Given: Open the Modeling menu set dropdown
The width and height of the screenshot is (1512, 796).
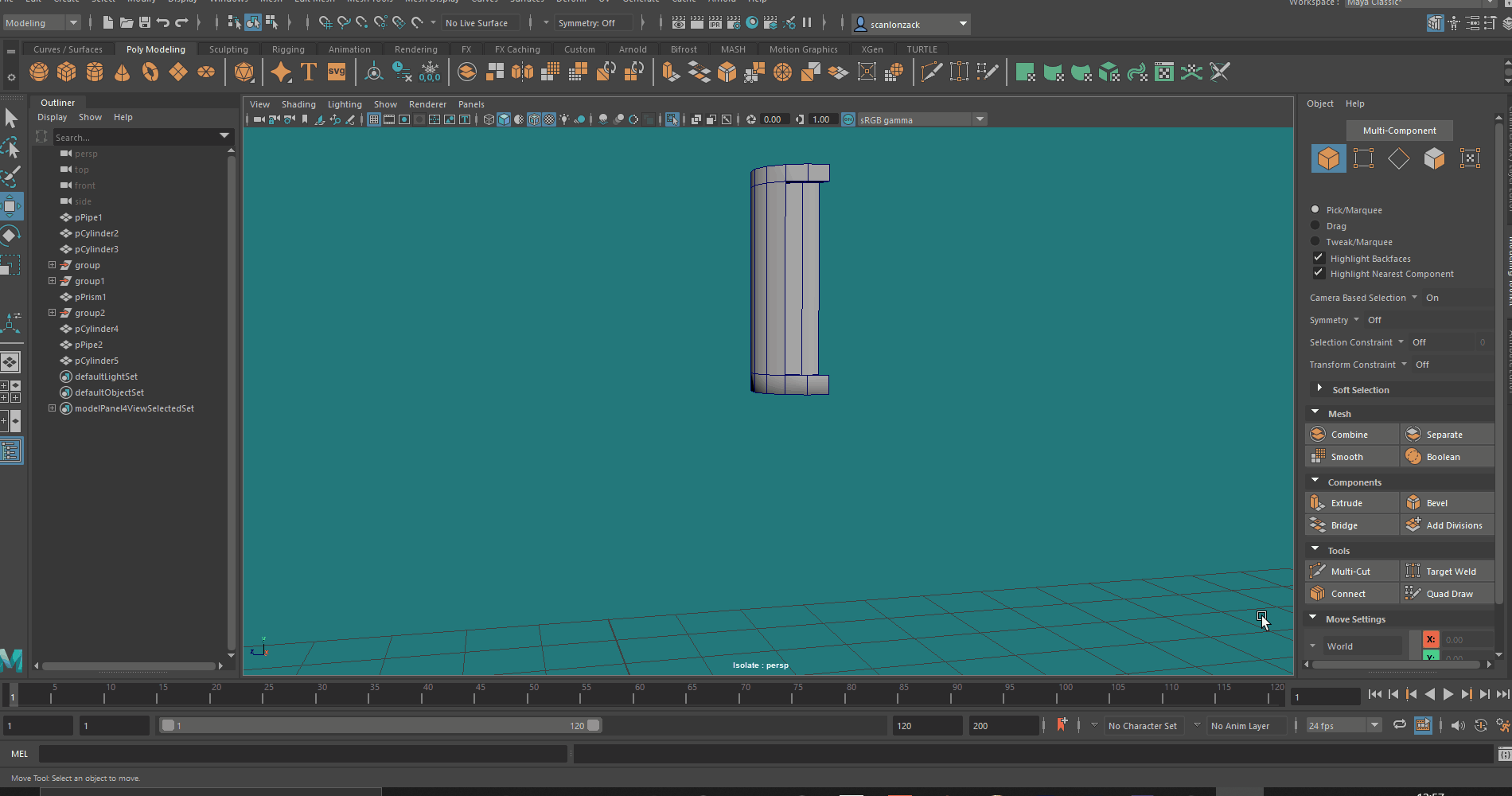Looking at the screenshot, I should (42, 23).
